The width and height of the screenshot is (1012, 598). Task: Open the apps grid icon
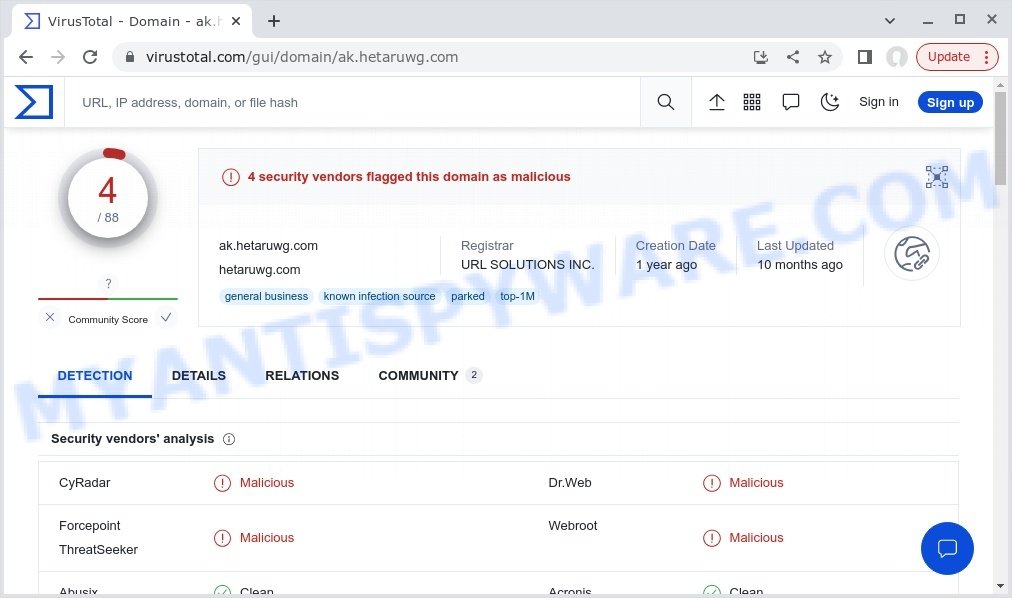point(752,102)
